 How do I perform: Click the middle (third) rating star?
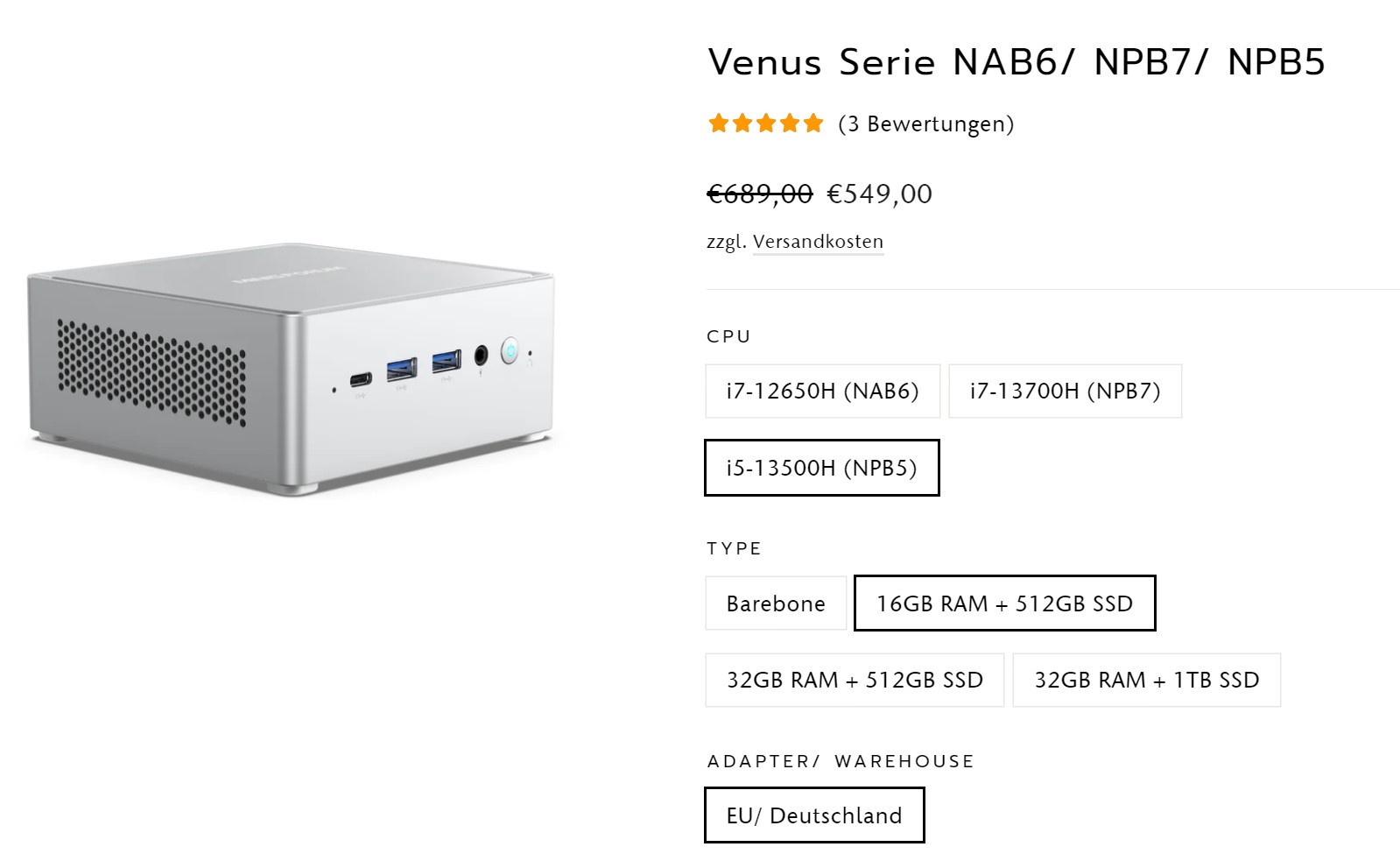tap(766, 123)
